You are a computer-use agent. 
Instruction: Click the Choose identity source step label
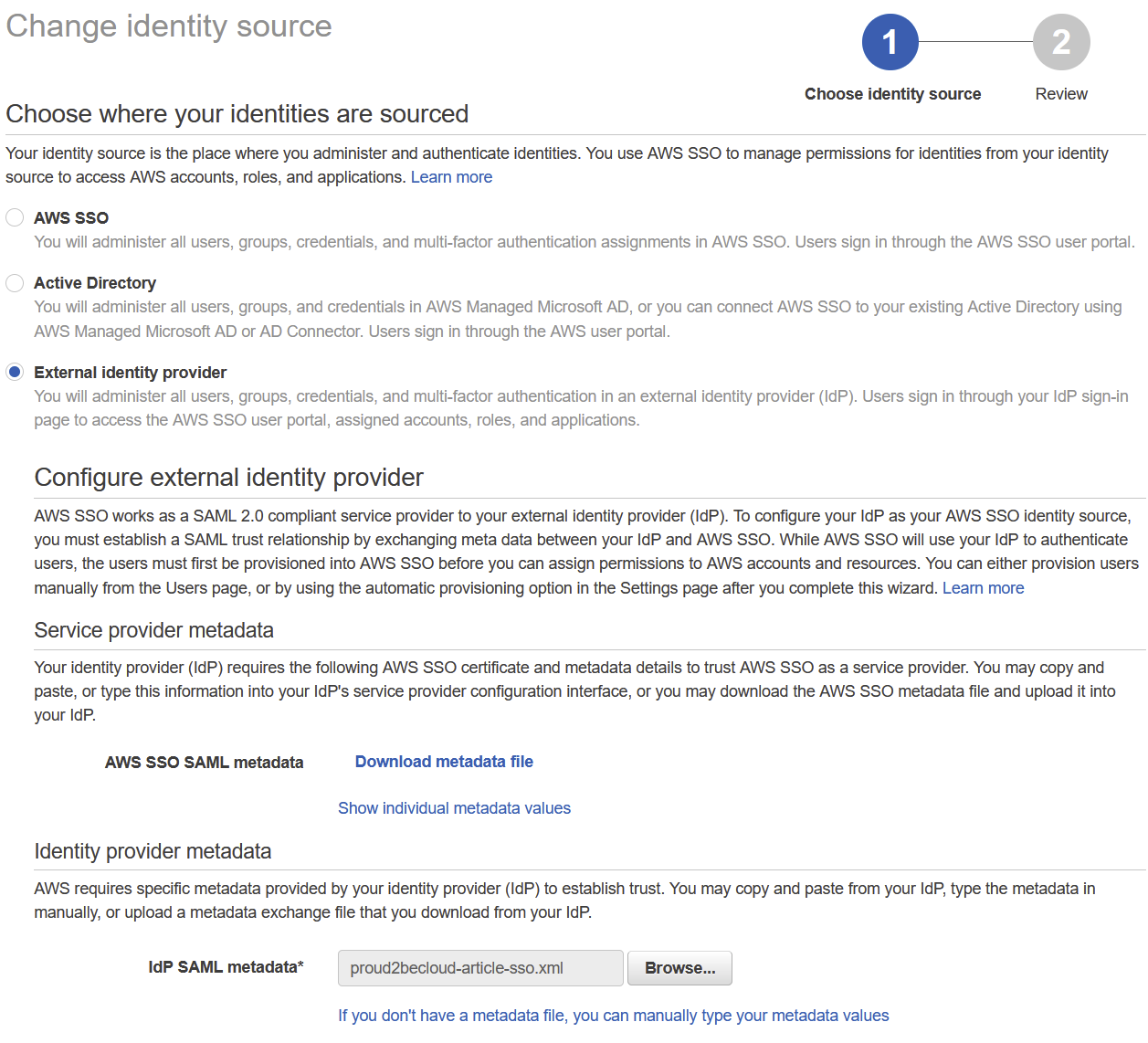pyautogui.click(x=892, y=94)
